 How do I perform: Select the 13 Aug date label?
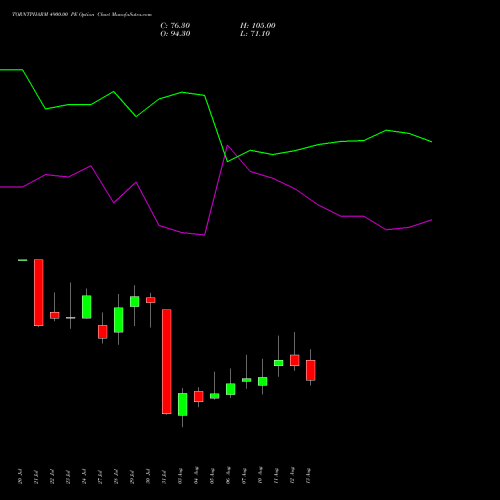[308, 475]
